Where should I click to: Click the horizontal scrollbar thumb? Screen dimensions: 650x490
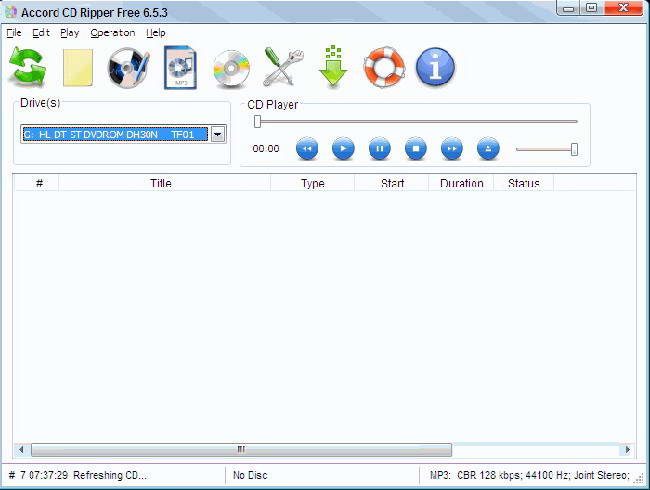click(241, 449)
